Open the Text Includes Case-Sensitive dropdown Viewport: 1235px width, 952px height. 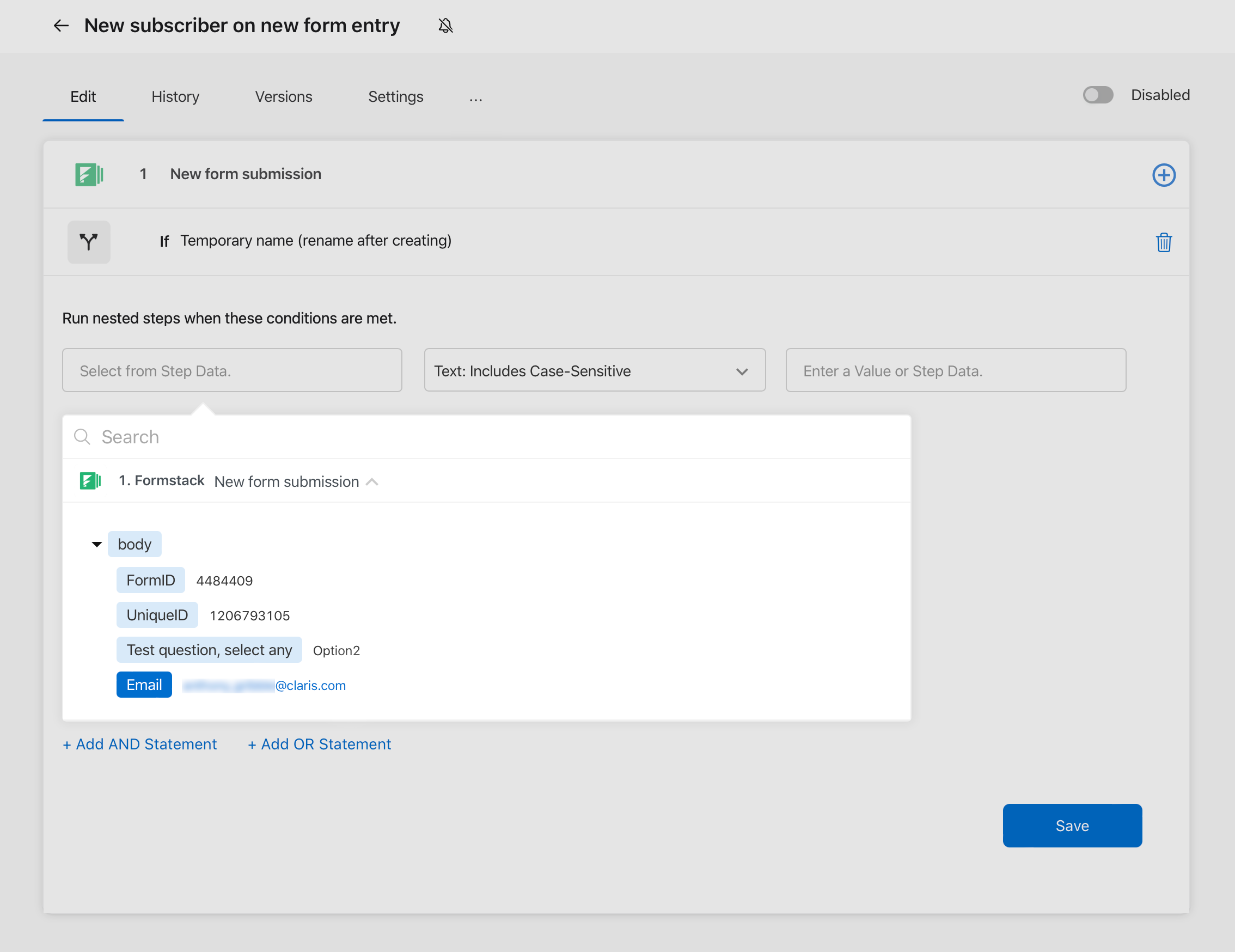pos(593,370)
